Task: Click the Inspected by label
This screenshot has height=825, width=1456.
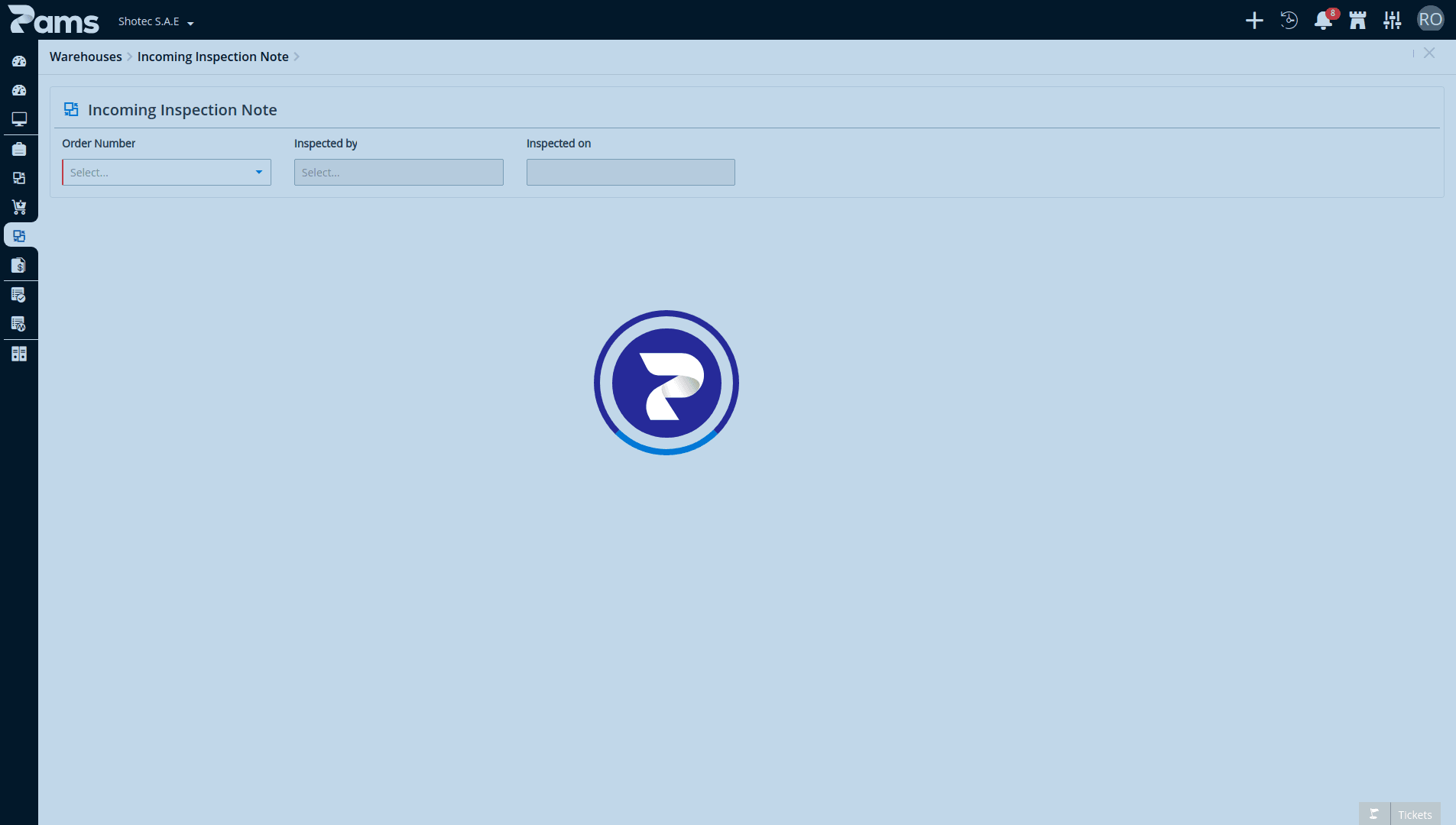Action: click(x=326, y=143)
